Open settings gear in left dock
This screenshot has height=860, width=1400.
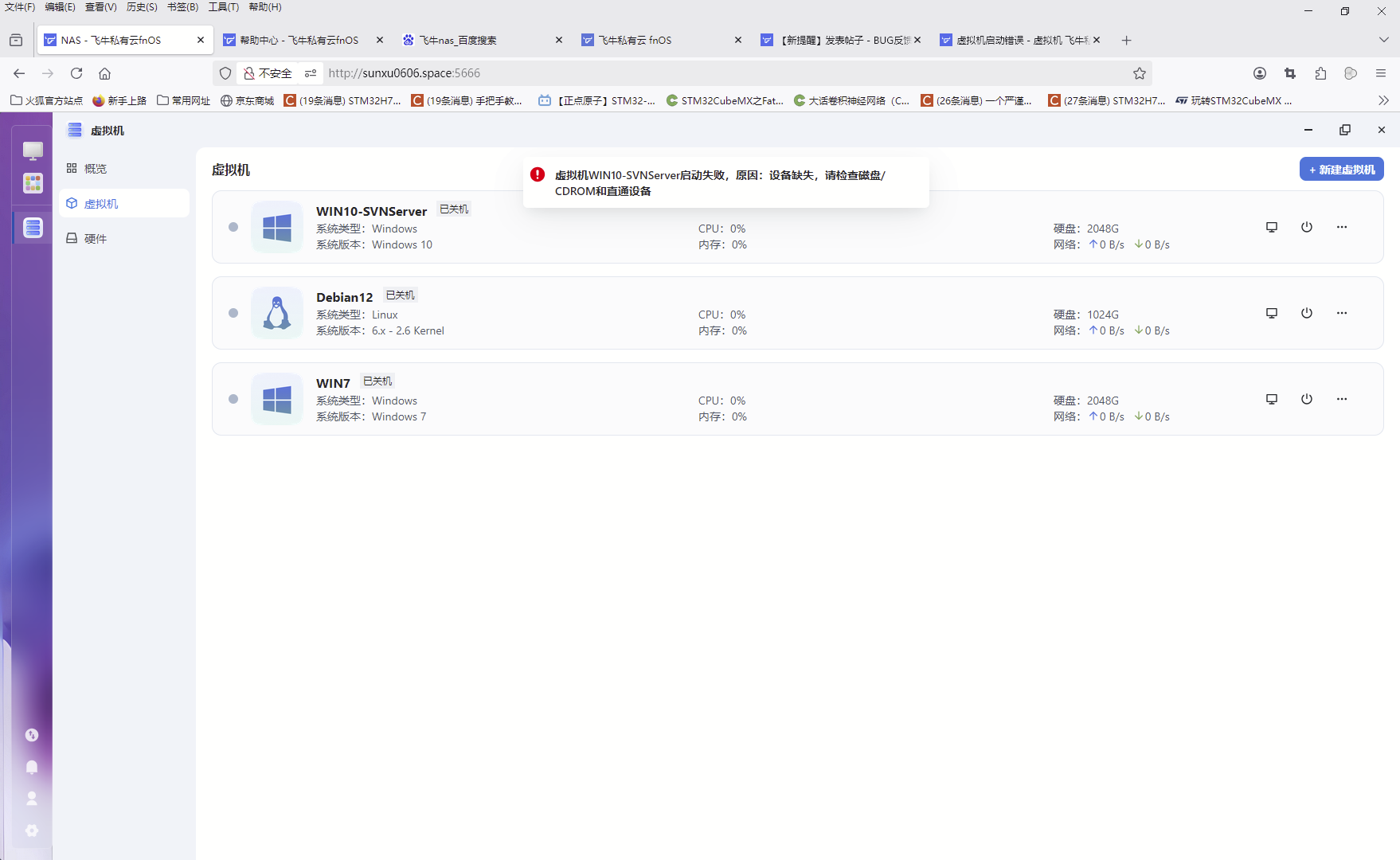click(x=32, y=831)
